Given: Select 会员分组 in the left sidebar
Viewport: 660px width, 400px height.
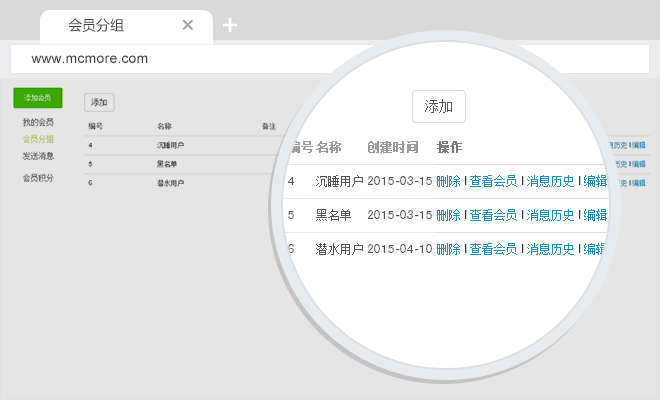Looking at the screenshot, I should pos(38,139).
